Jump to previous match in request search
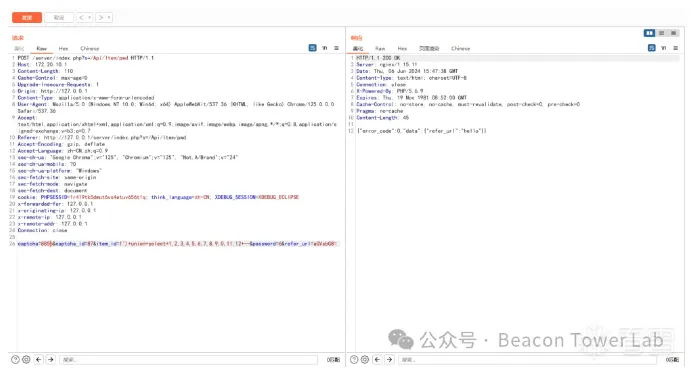 coord(39,360)
